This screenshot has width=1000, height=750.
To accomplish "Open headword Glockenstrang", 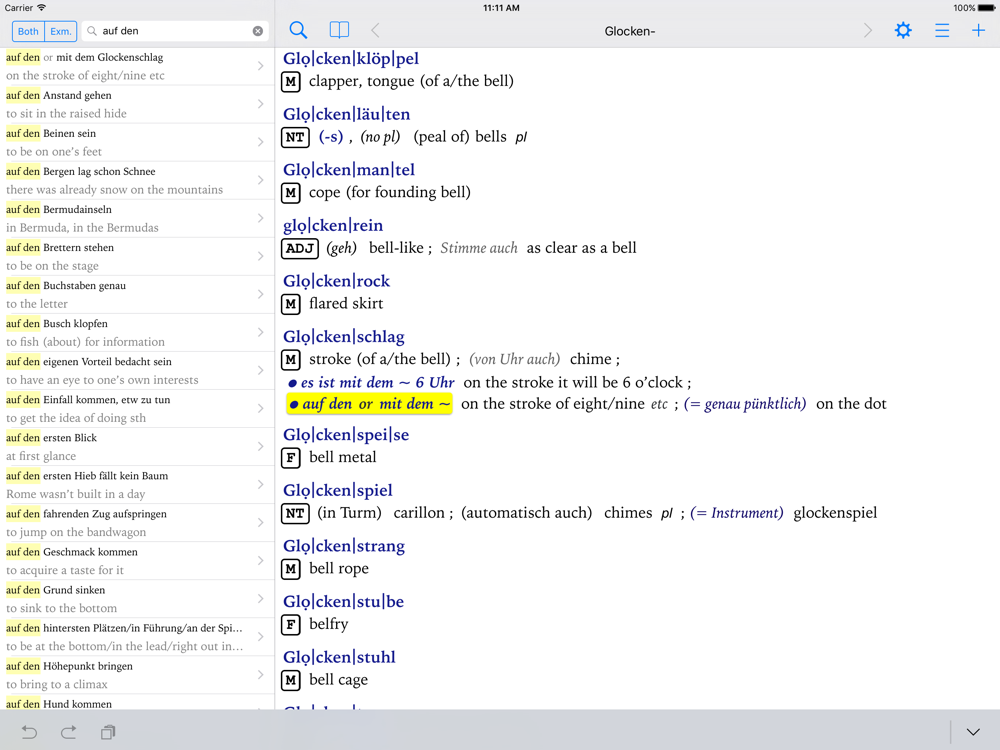I will [x=344, y=546].
